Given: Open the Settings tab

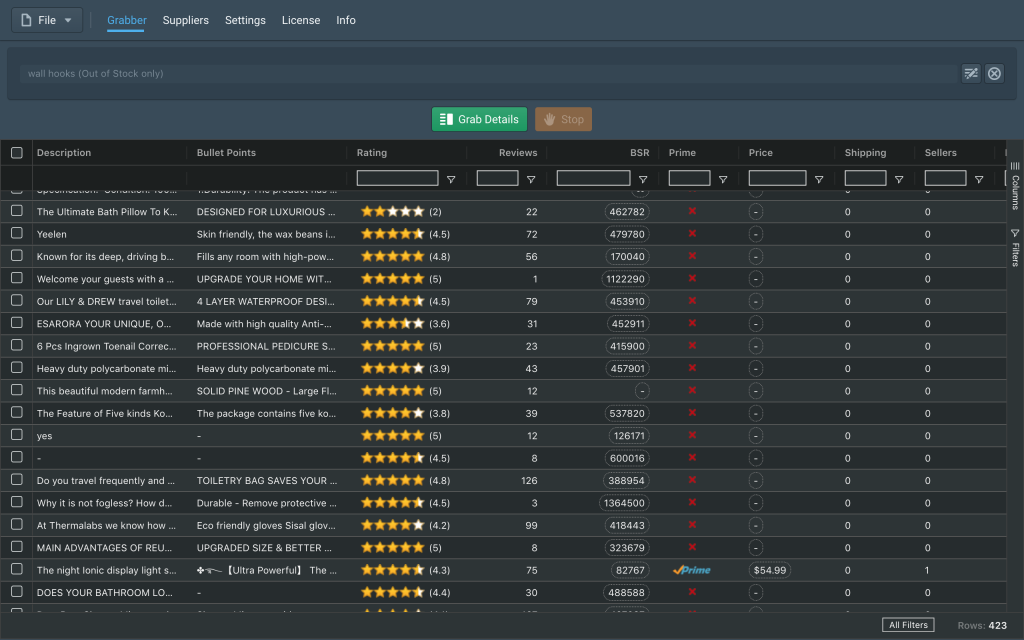Looking at the screenshot, I should (245, 20).
